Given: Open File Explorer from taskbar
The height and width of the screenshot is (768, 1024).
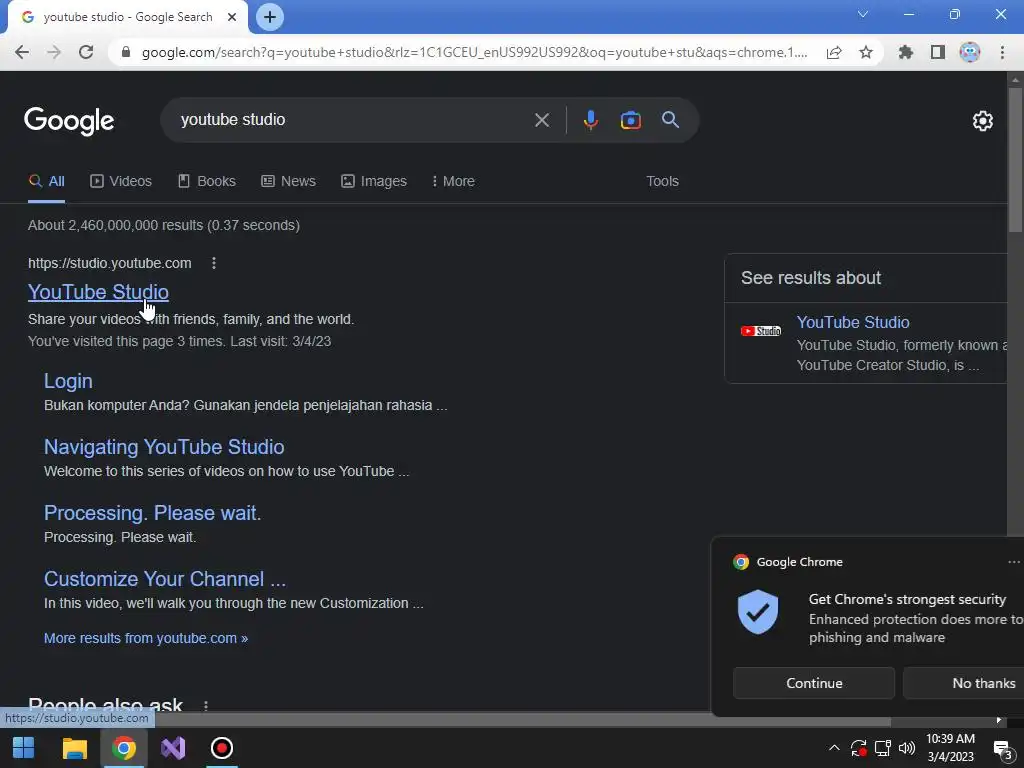Looking at the screenshot, I should tap(74, 748).
